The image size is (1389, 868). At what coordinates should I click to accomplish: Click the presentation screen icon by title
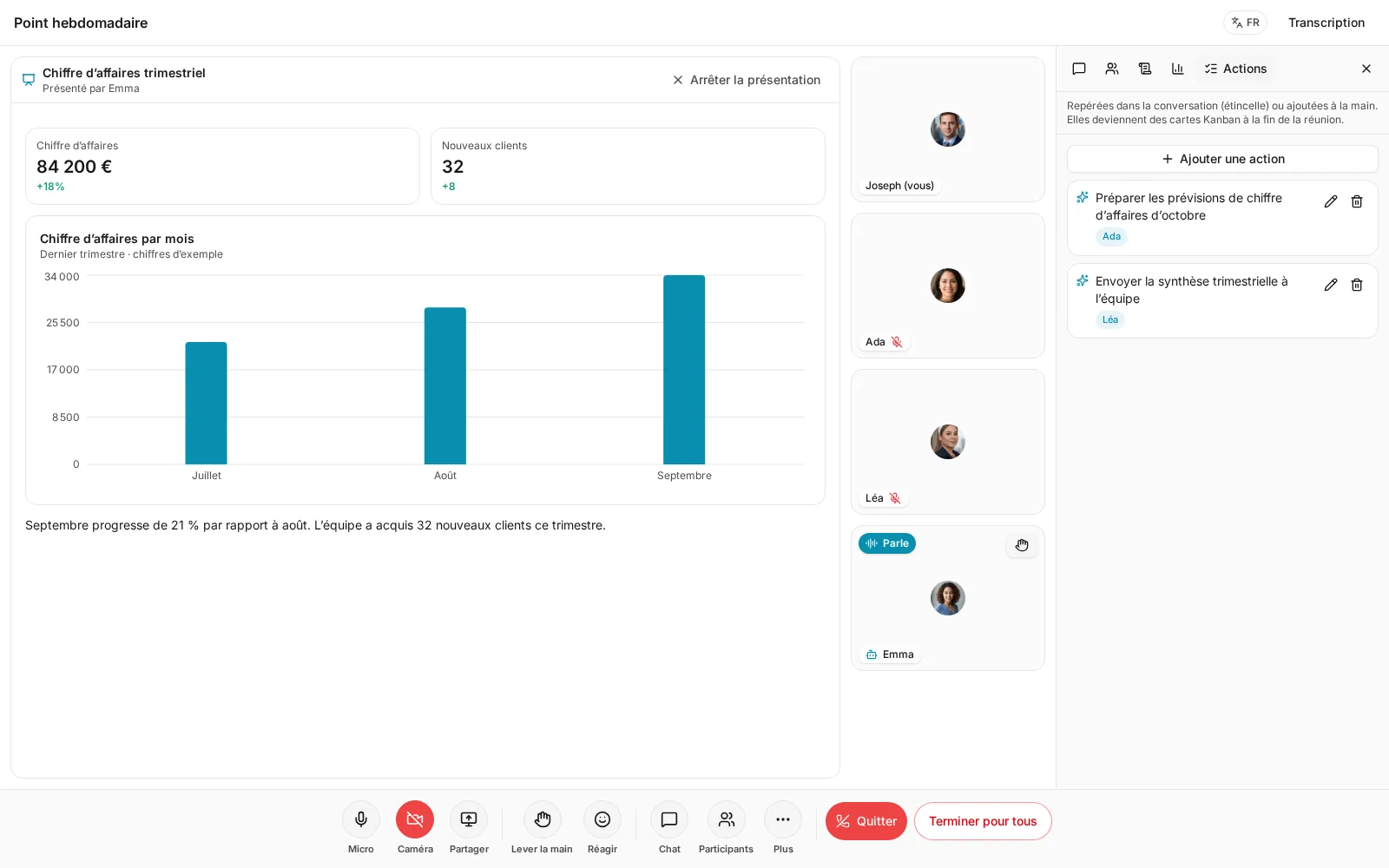29,80
